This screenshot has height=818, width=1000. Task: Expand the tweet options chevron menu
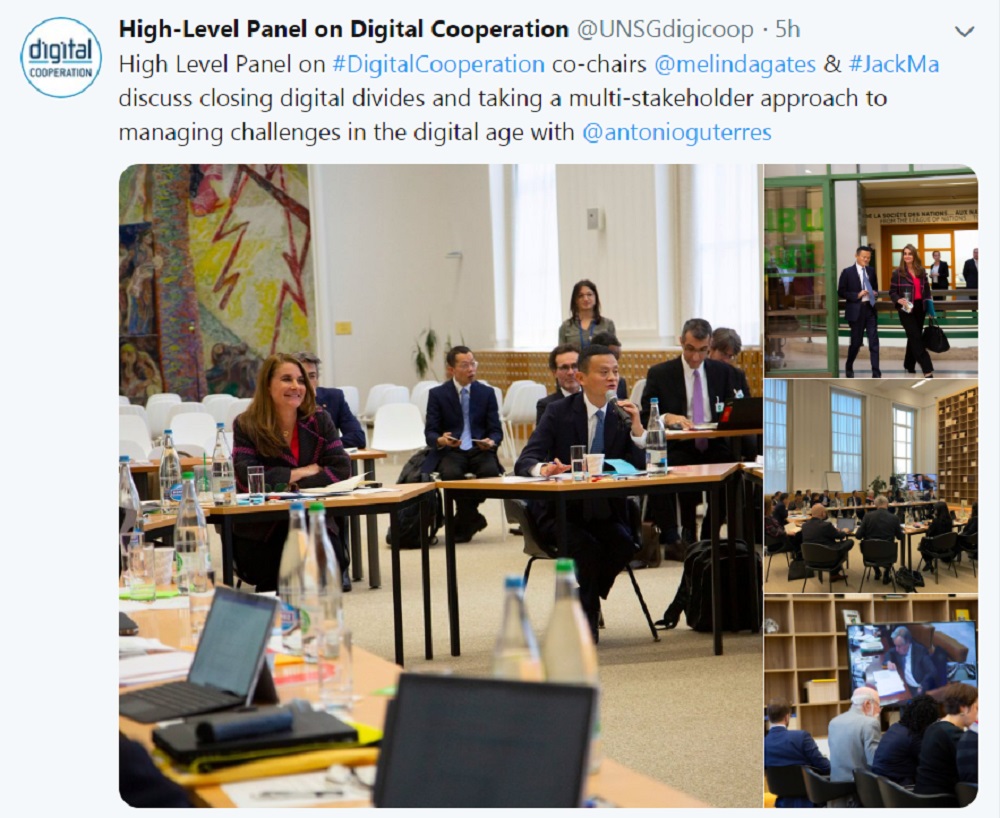(x=964, y=31)
